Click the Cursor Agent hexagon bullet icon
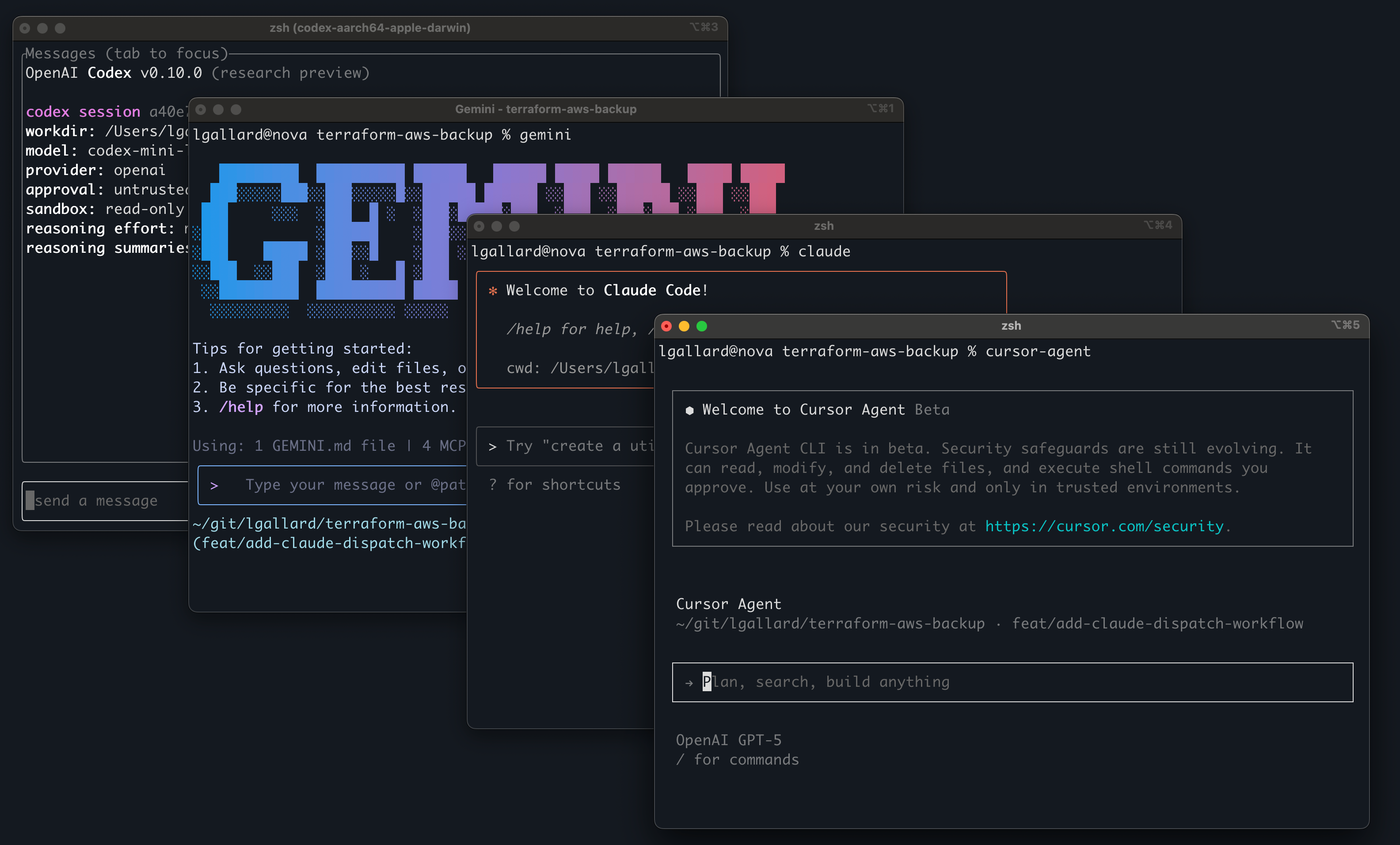 click(x=689, y=410)
